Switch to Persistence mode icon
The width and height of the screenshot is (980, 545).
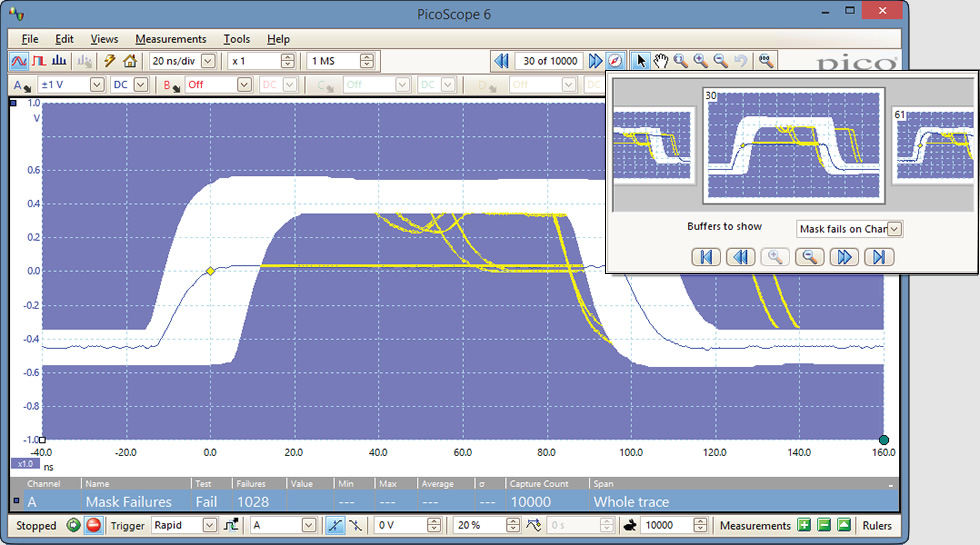pyautogui.click(x=39, y=61)
